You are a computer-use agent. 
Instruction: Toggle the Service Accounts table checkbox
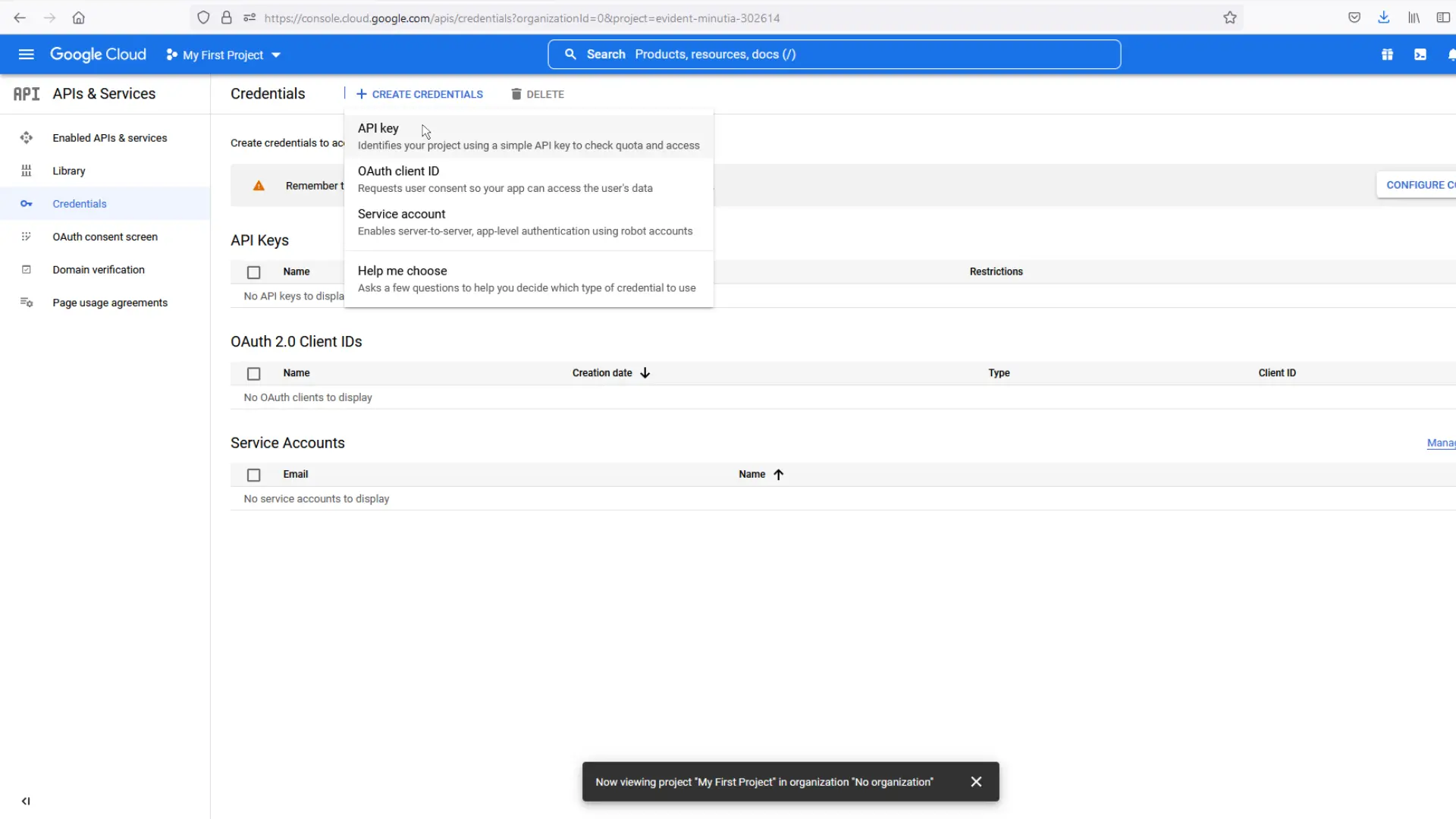click(253, 474)
